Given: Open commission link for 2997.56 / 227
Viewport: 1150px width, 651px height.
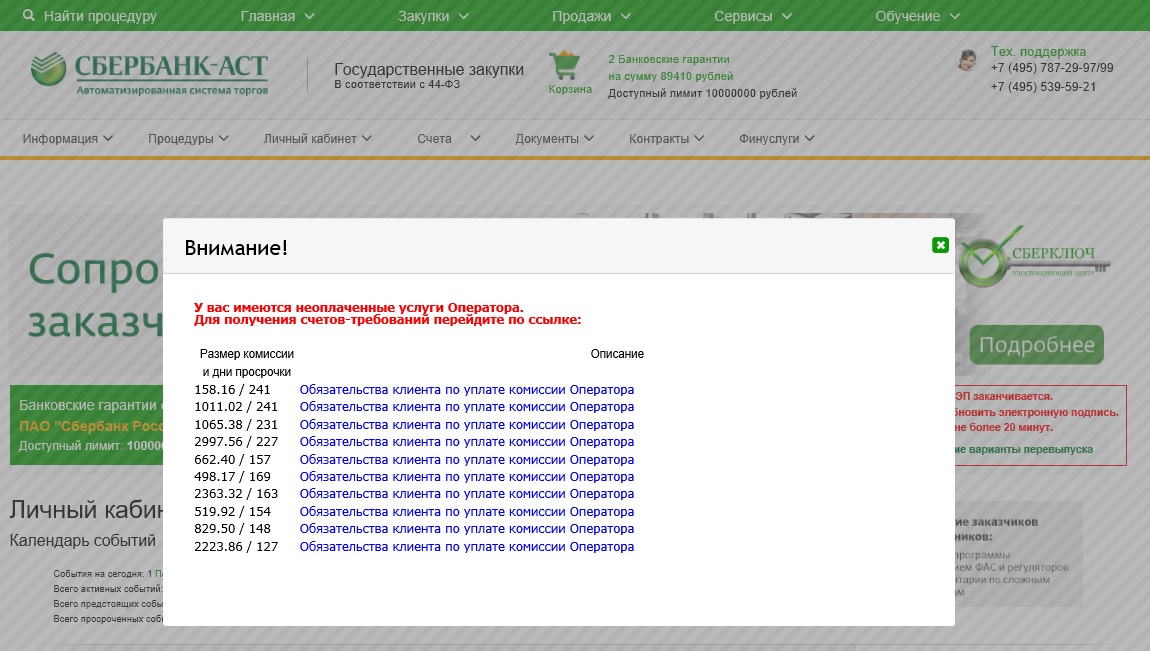Looking at the screenshot, I should [467, 442].
